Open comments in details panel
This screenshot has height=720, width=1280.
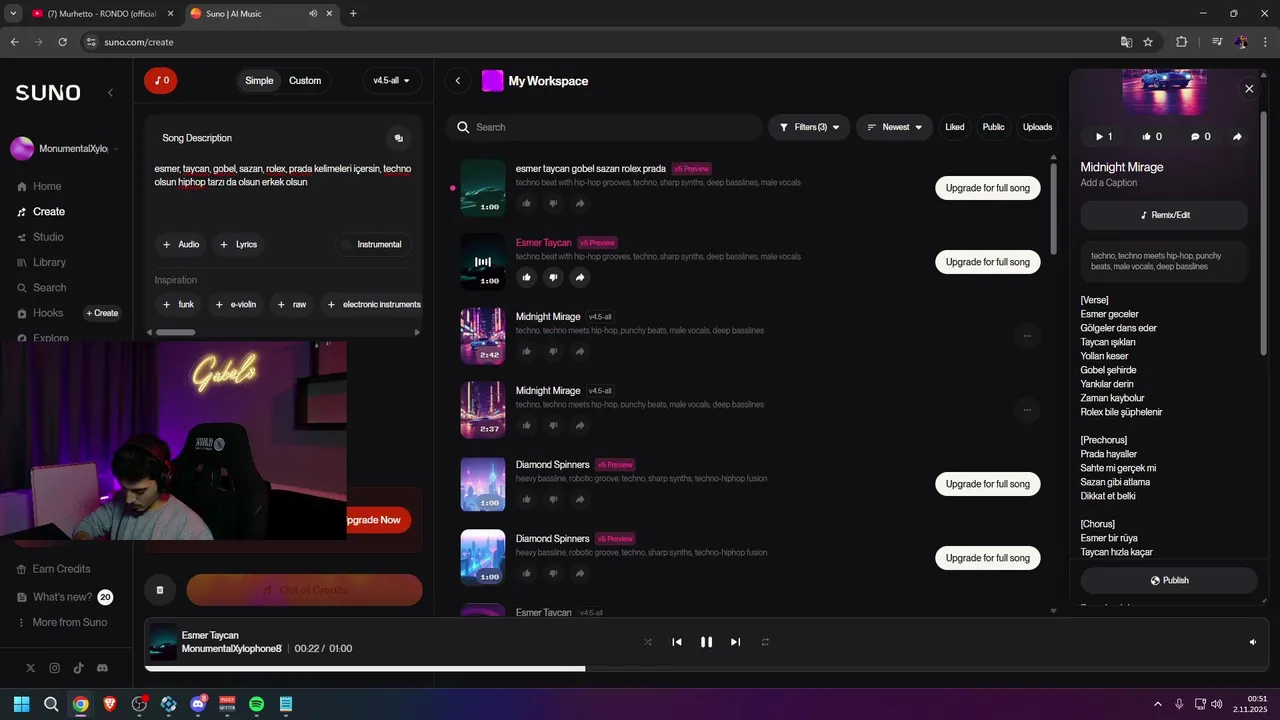1200,136
